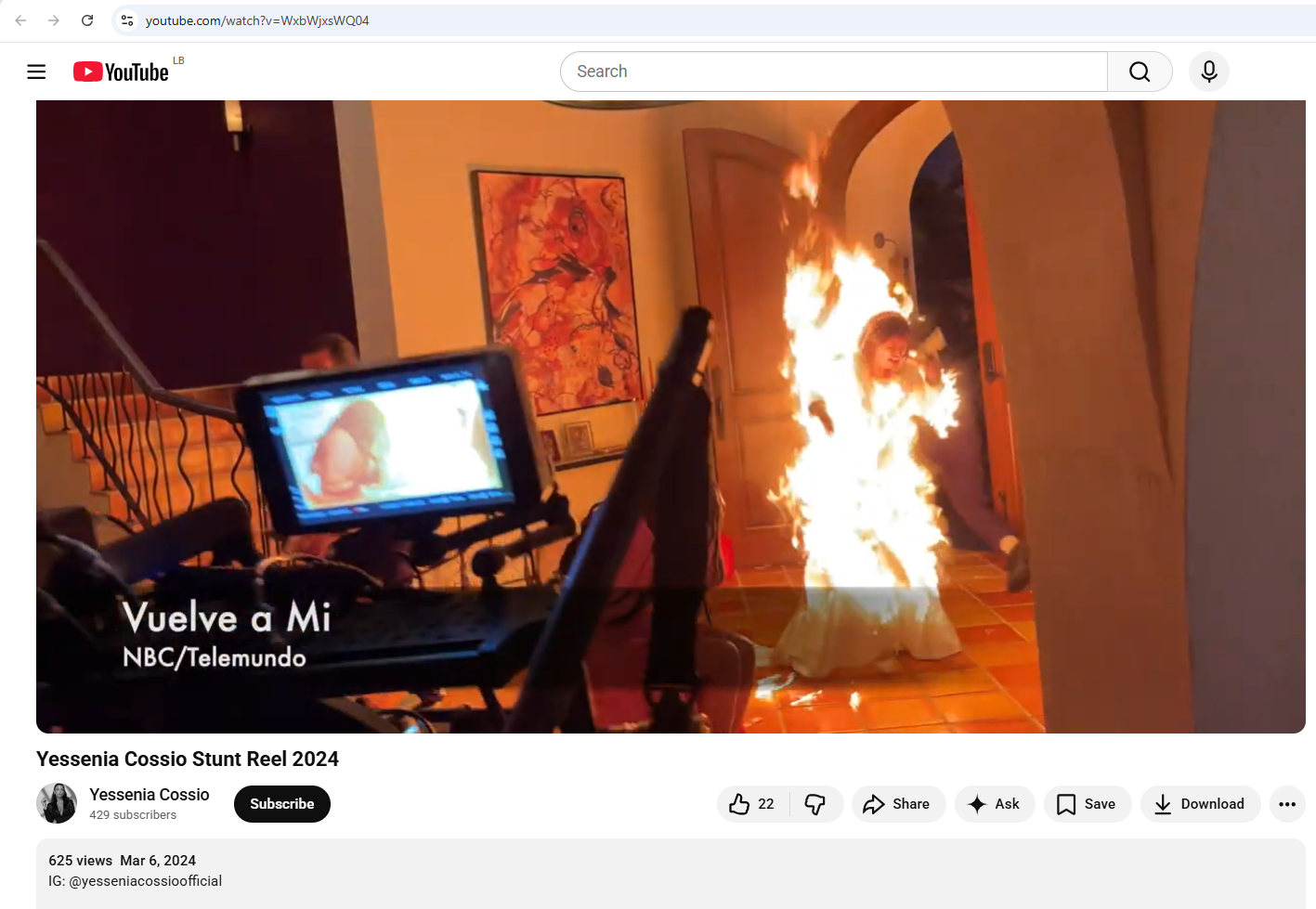Open Yessenia Cossio channel avatar
The width and height of the screenshot is (1316, 909).
[x=57, y=803]
